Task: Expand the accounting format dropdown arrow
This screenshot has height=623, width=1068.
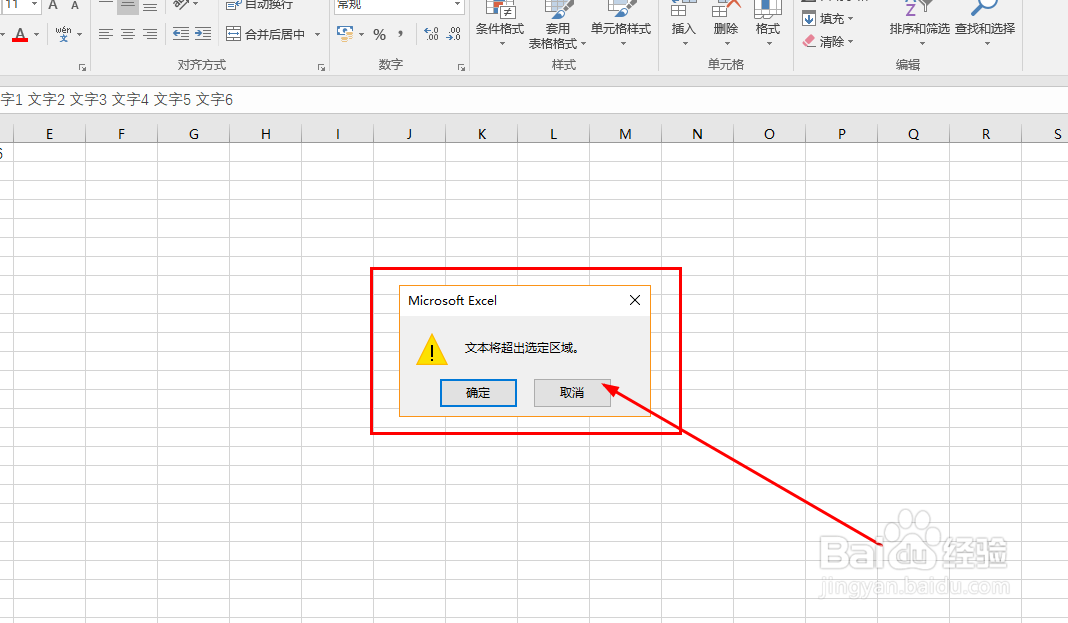Action: 362,34
